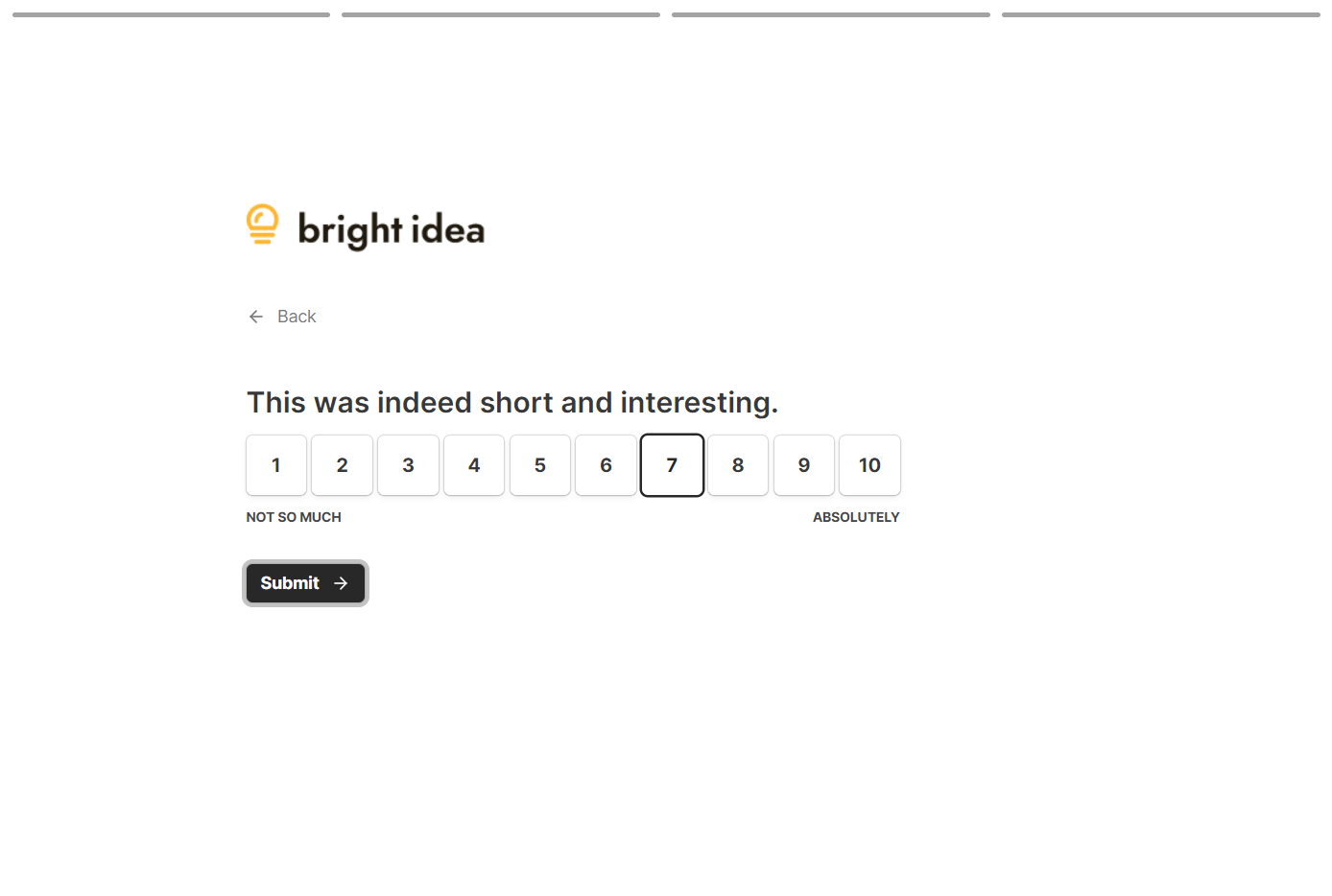Select rating 1 on the scale
Viewport: 1332px width, 896px height.
[x=276, y=465]
